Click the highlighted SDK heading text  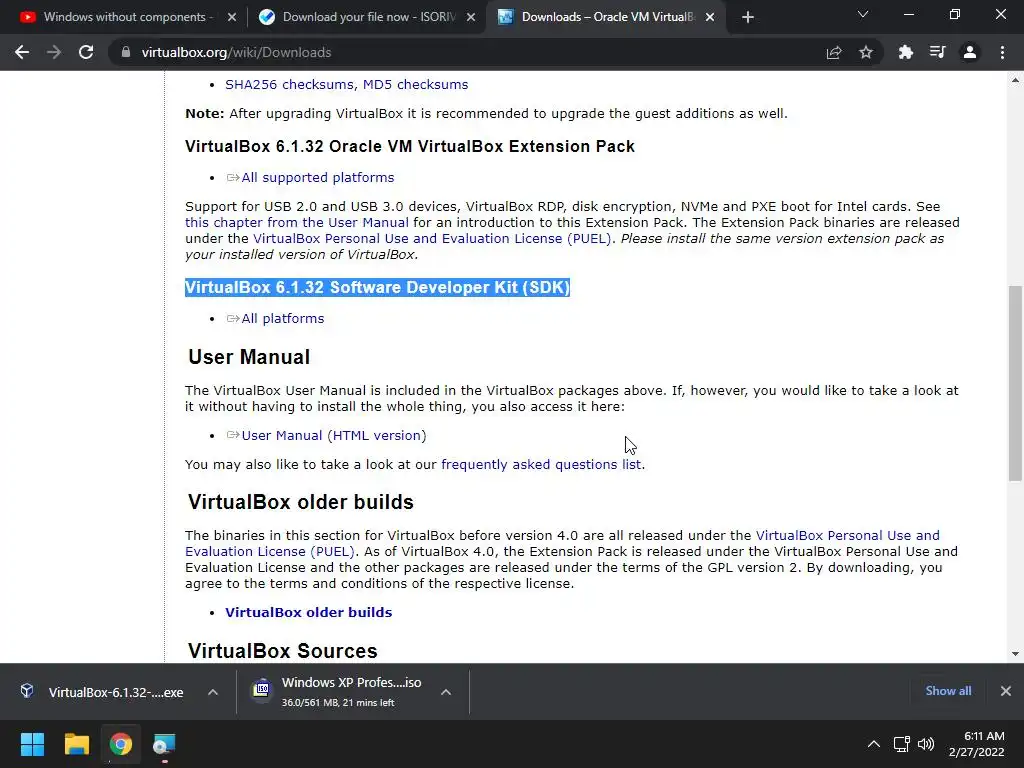(377, 287)
